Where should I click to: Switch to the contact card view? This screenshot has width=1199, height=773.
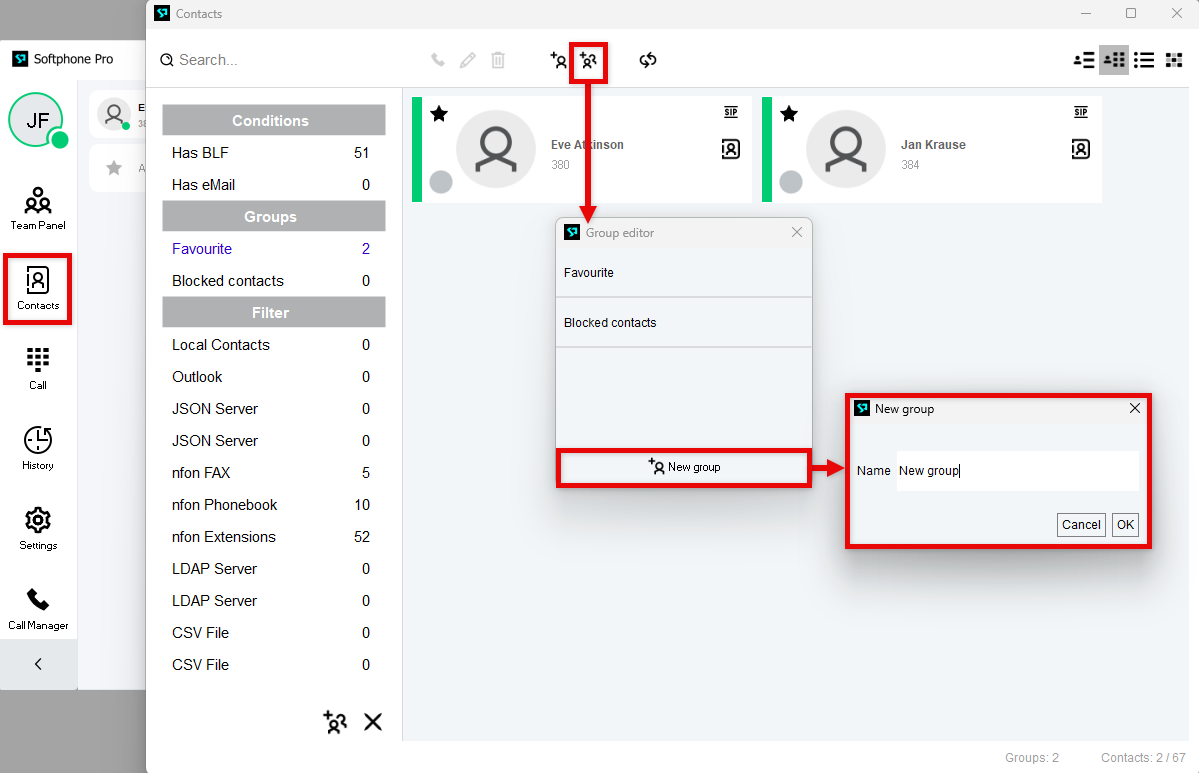coord(1114,60)
